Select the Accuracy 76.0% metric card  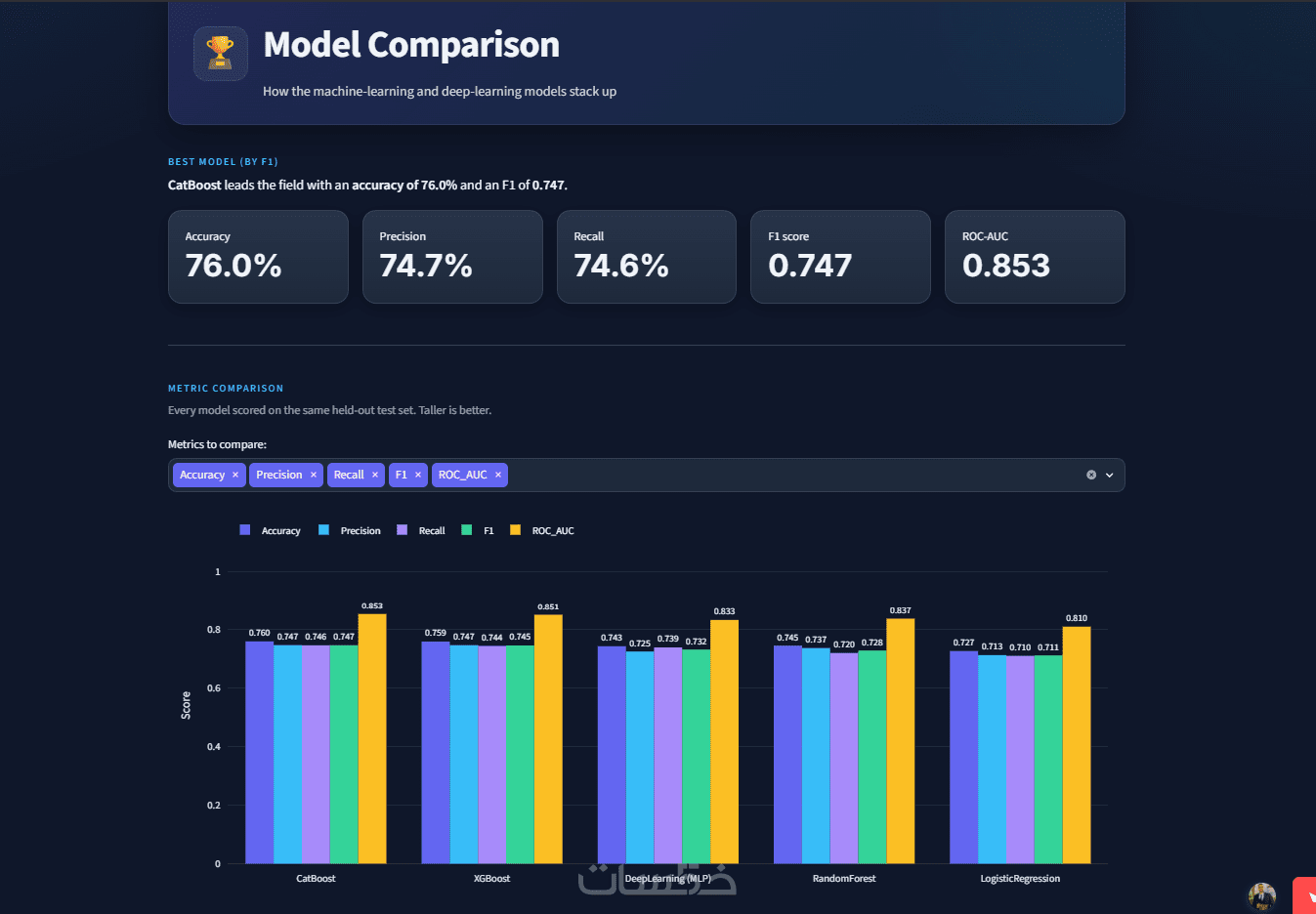[258, 257]
